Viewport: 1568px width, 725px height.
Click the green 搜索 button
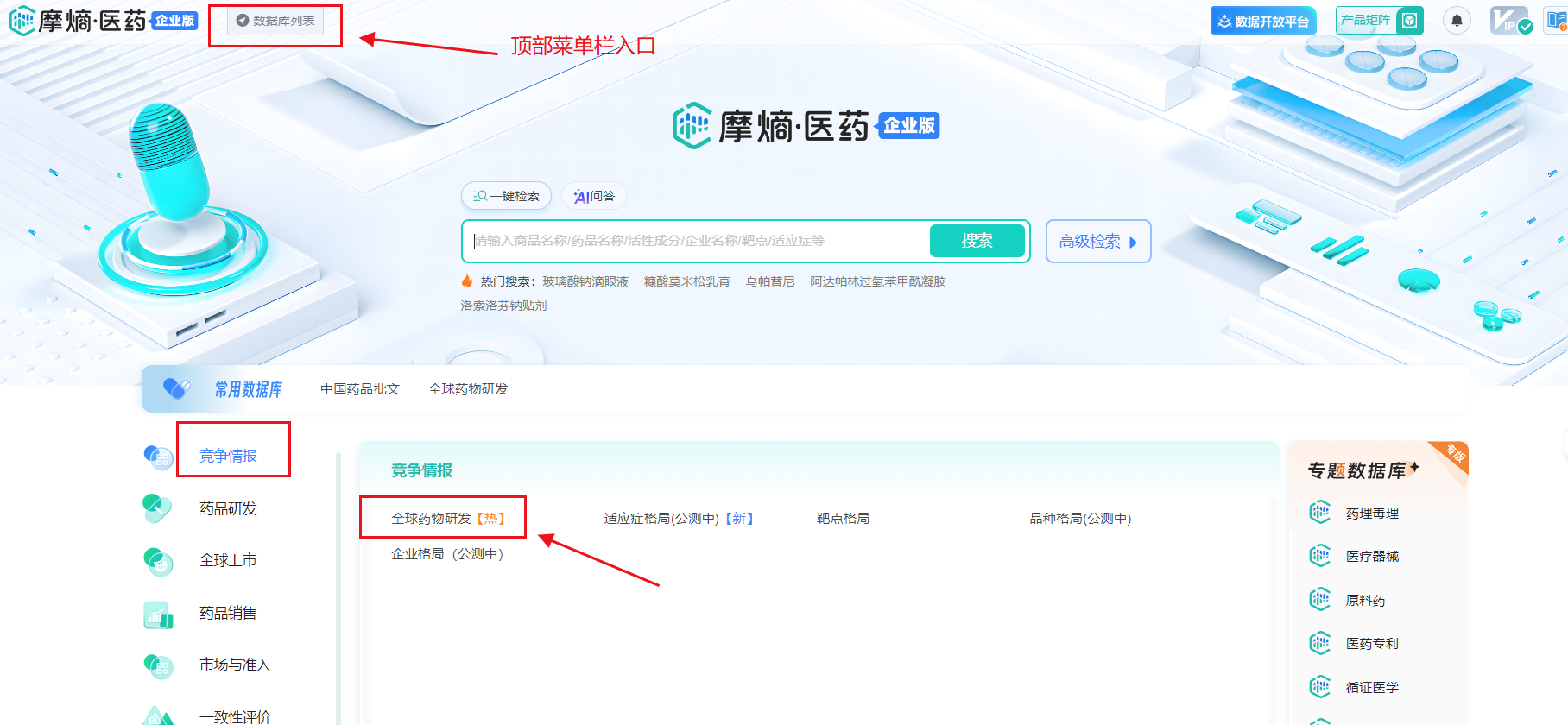(x=977, y=241)
